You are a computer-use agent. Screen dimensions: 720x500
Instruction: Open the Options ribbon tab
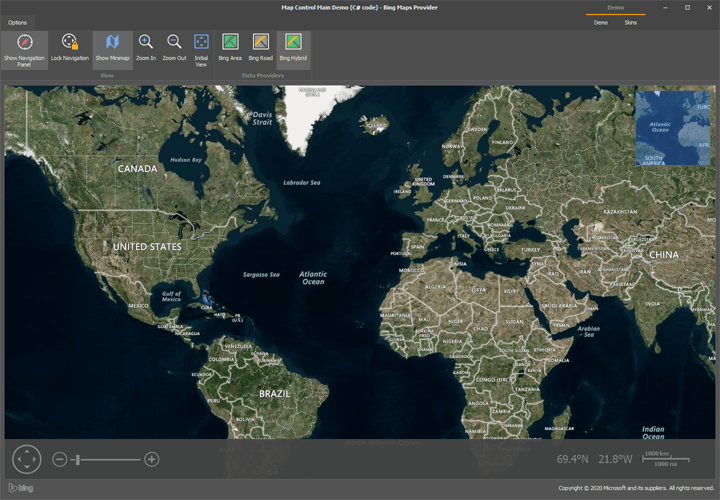[18, 22]
